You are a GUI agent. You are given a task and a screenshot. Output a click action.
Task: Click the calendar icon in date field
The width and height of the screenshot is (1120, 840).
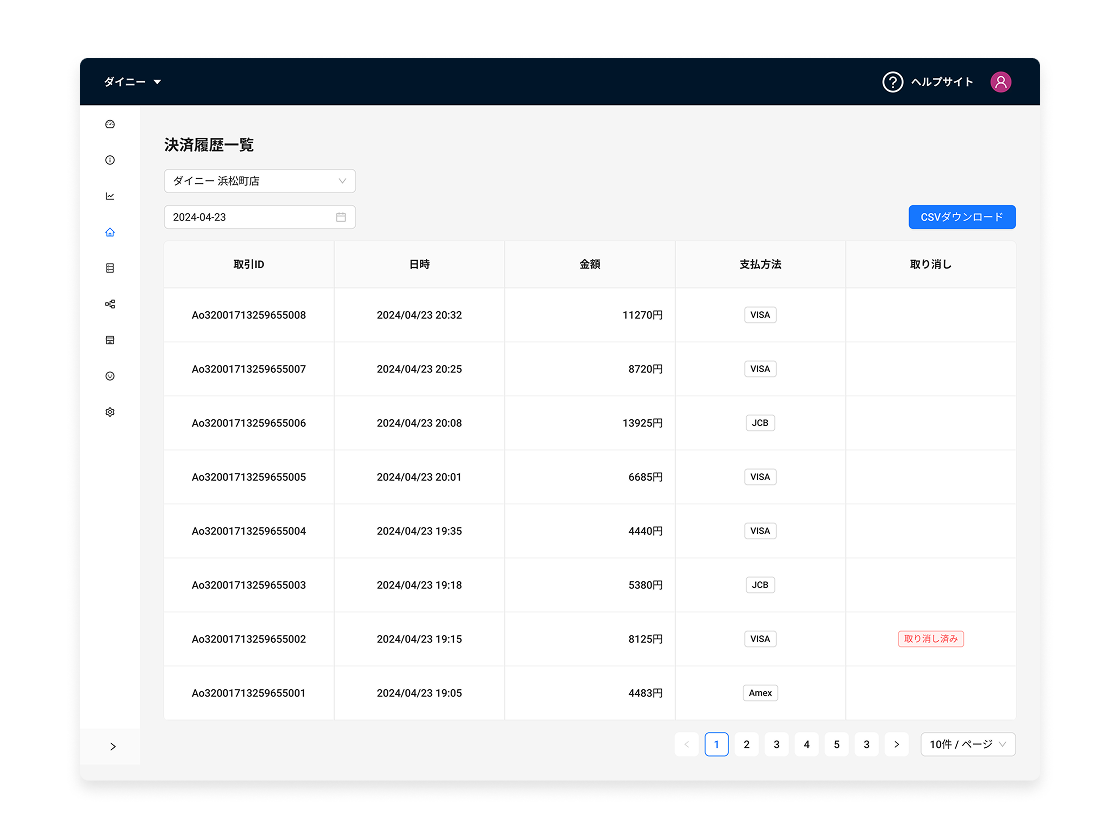(341, 217)
